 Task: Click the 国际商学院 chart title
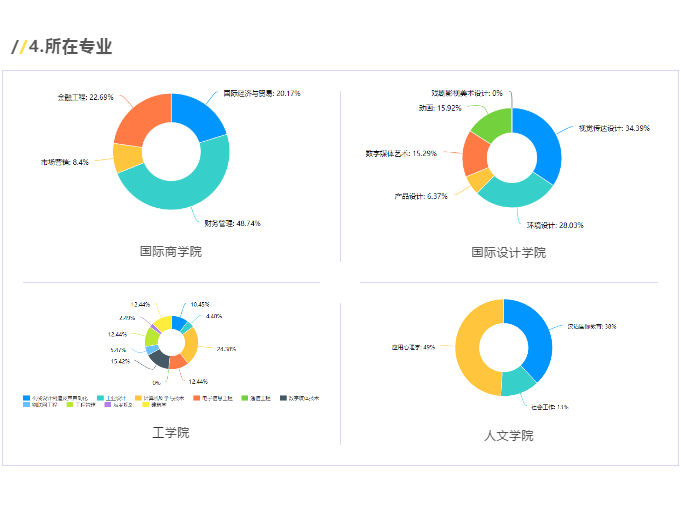(x=170, y=251)
